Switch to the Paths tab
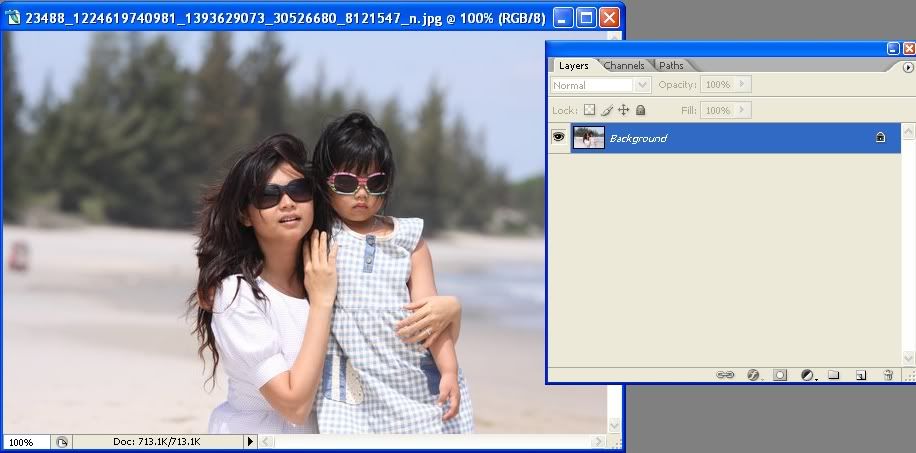The height and width of the screenshot is (453, 916). [671, 66]
